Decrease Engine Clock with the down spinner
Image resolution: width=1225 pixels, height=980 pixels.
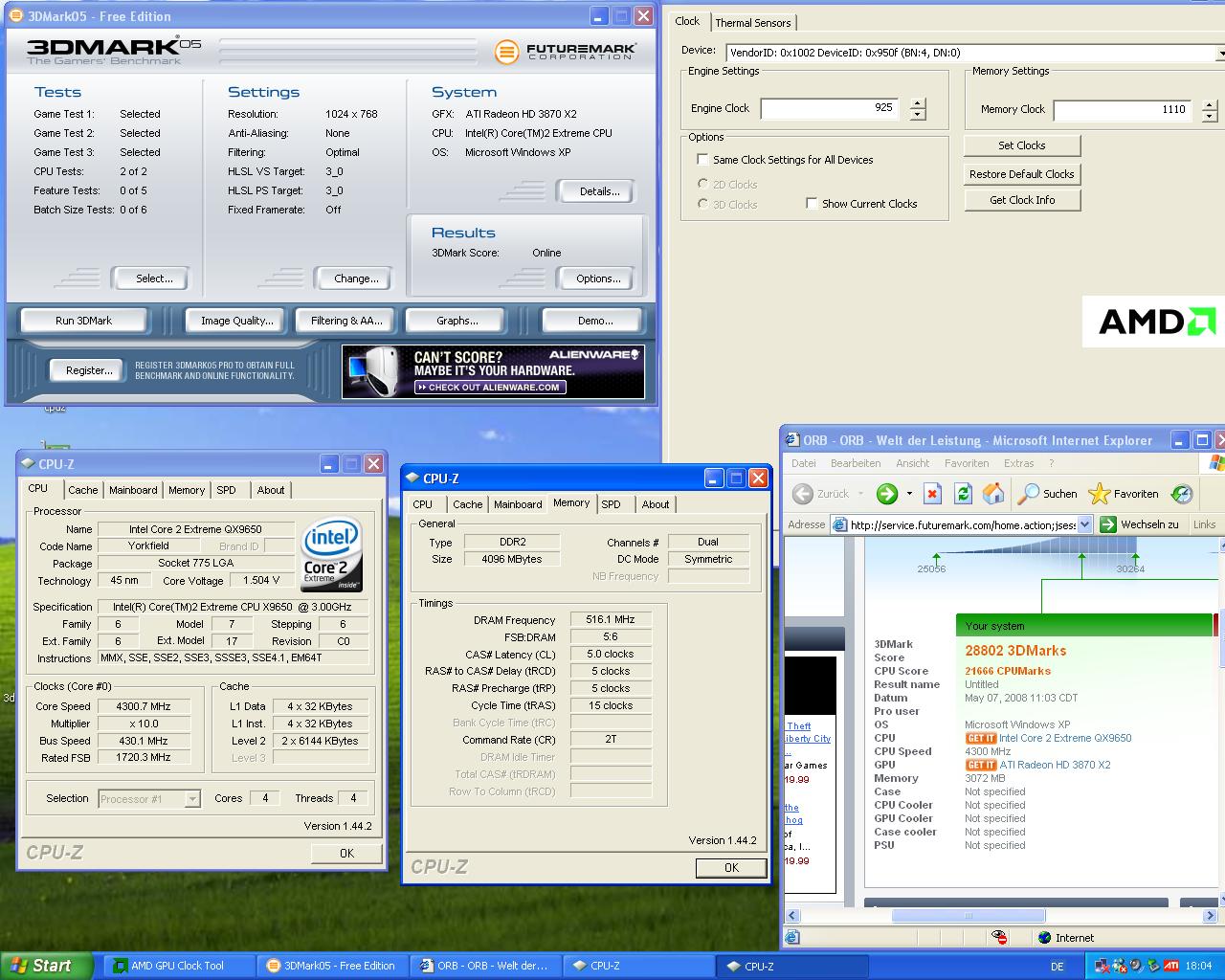918,115
